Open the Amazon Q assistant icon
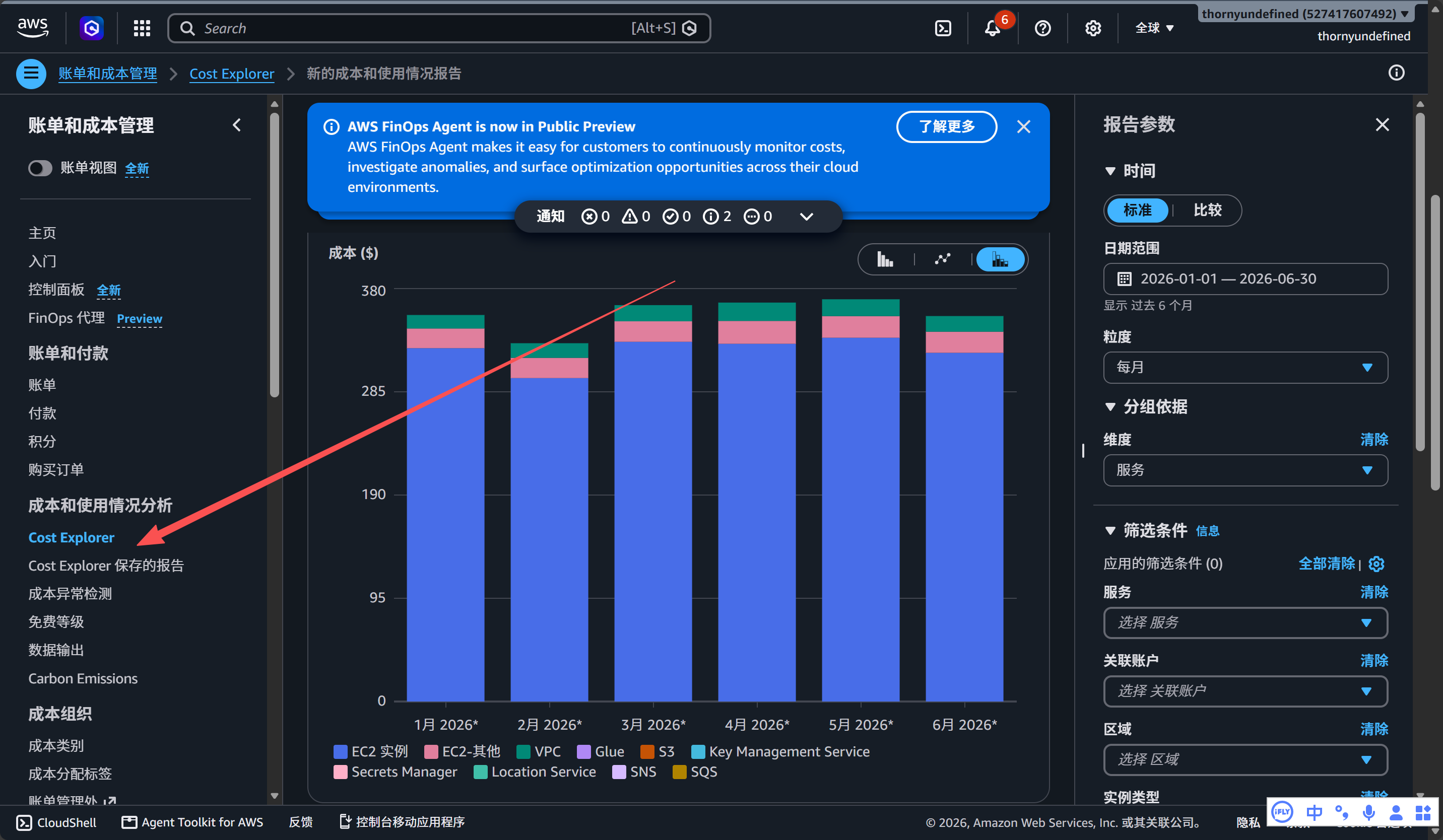The image size is (1443, 840). click(92, 28)
